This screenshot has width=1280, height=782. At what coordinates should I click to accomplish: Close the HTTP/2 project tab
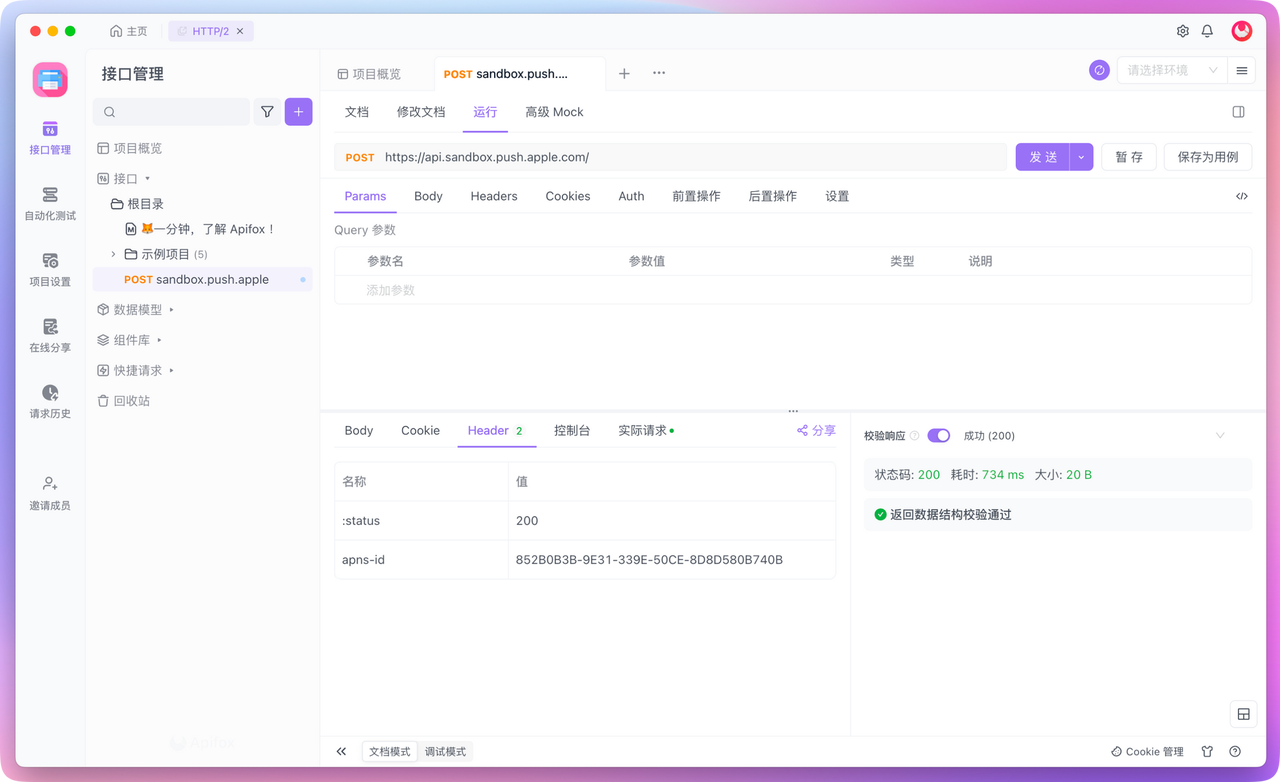click(240, 31)
